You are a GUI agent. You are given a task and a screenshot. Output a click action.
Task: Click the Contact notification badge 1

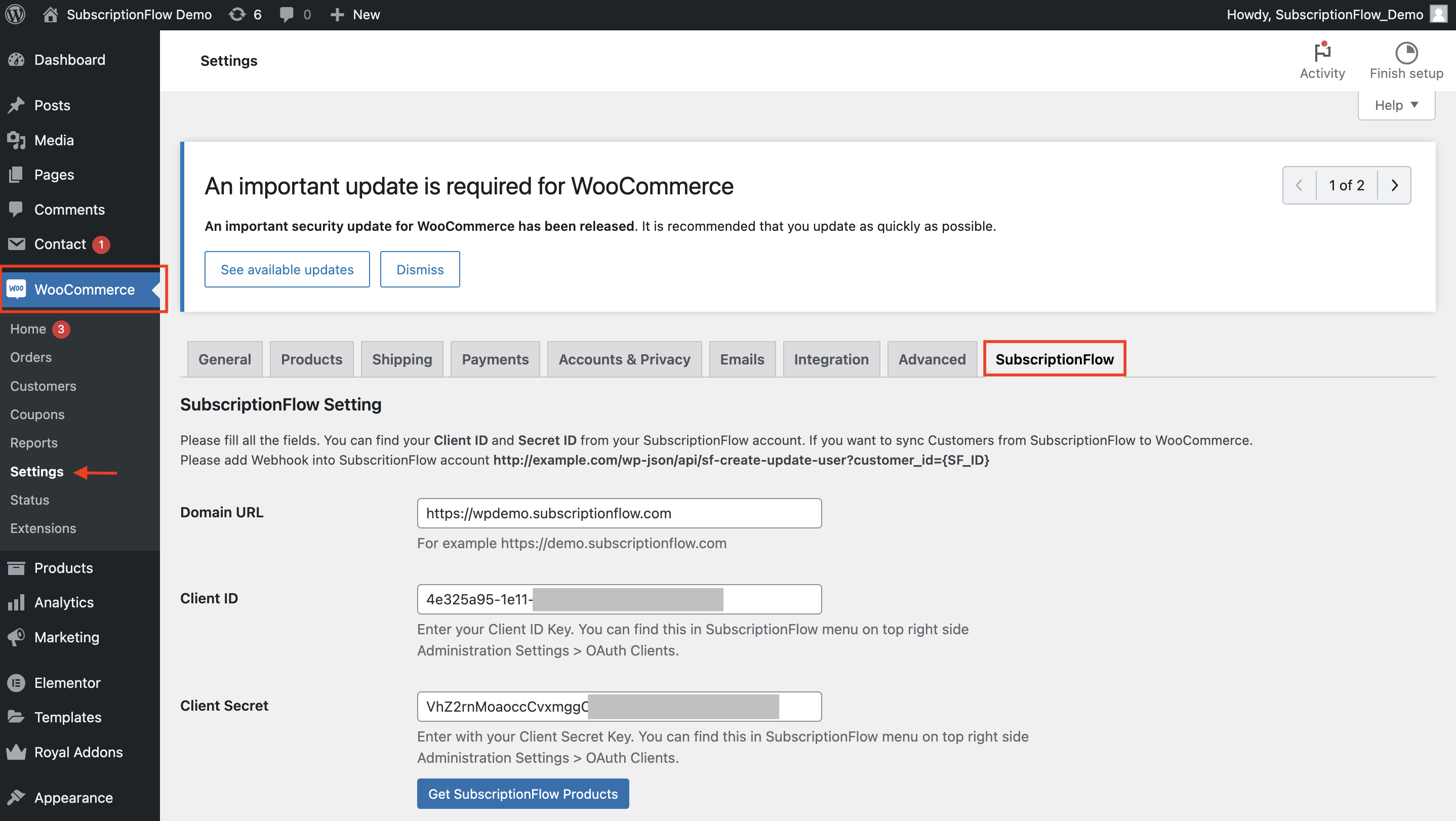click(101, 244)
